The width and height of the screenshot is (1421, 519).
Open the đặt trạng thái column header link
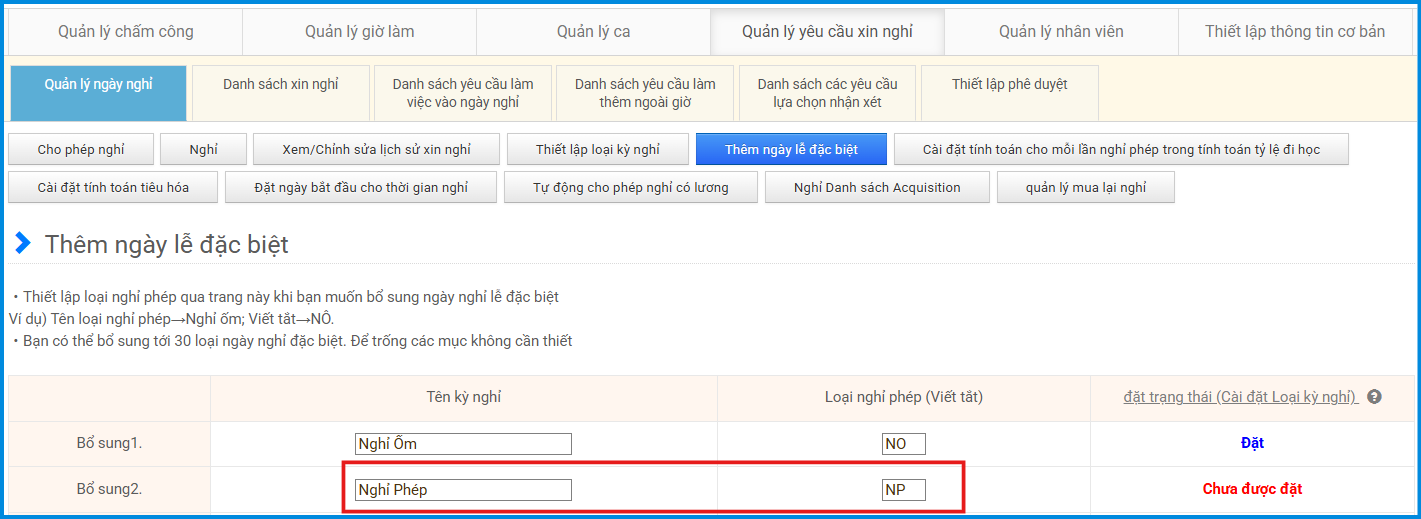click(1240, 397)
